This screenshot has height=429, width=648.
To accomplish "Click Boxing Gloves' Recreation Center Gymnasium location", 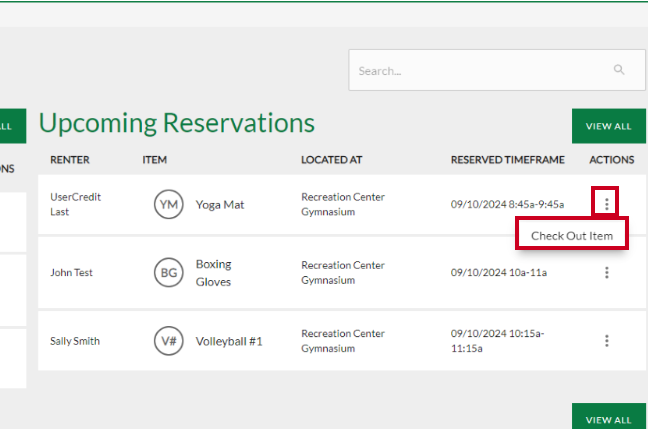I will click(343, 272).
